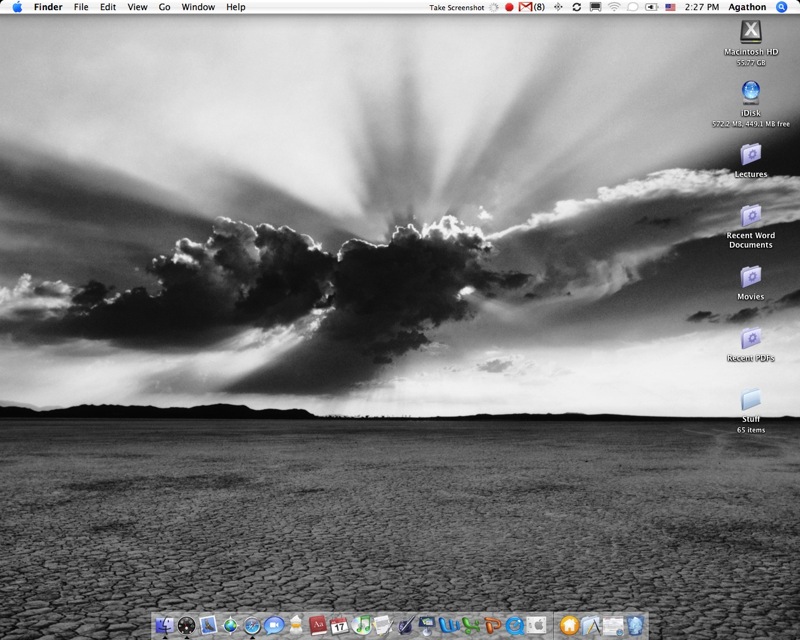Select the Lectures folder on desktop
This screenshot has height=640, width=800.
click(x=750, y=155)
